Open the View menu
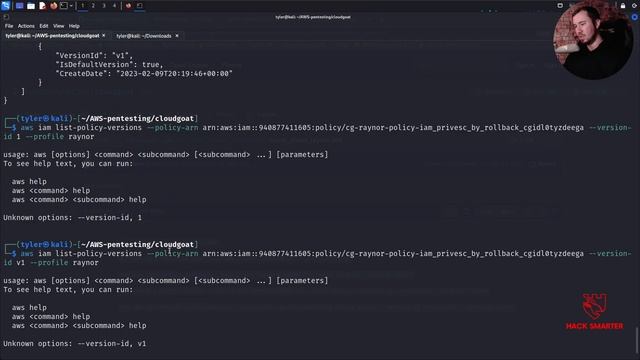The width and height of the screenshot is (640, 360). [58, 26]
